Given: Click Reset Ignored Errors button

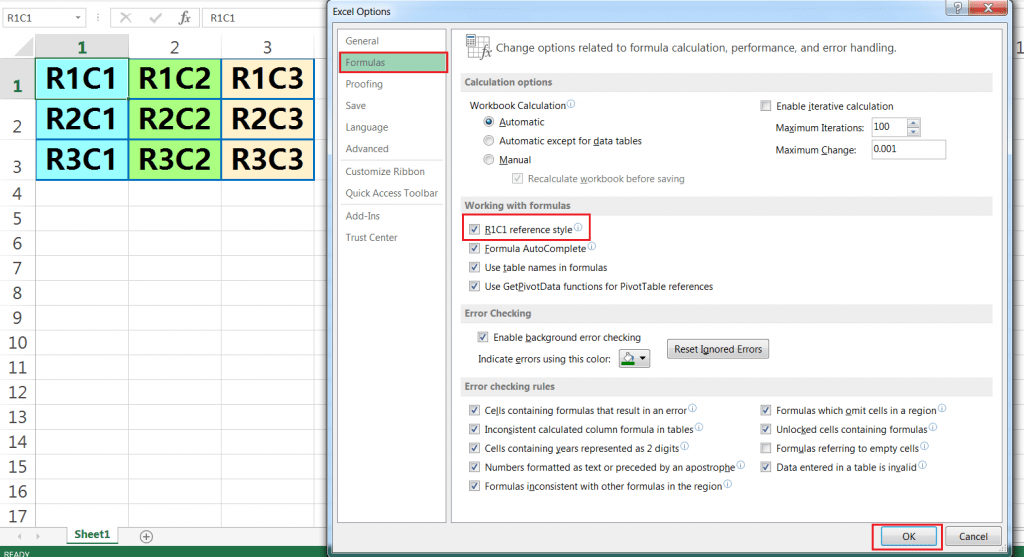Looking at the screenshot, I should 718,349.
